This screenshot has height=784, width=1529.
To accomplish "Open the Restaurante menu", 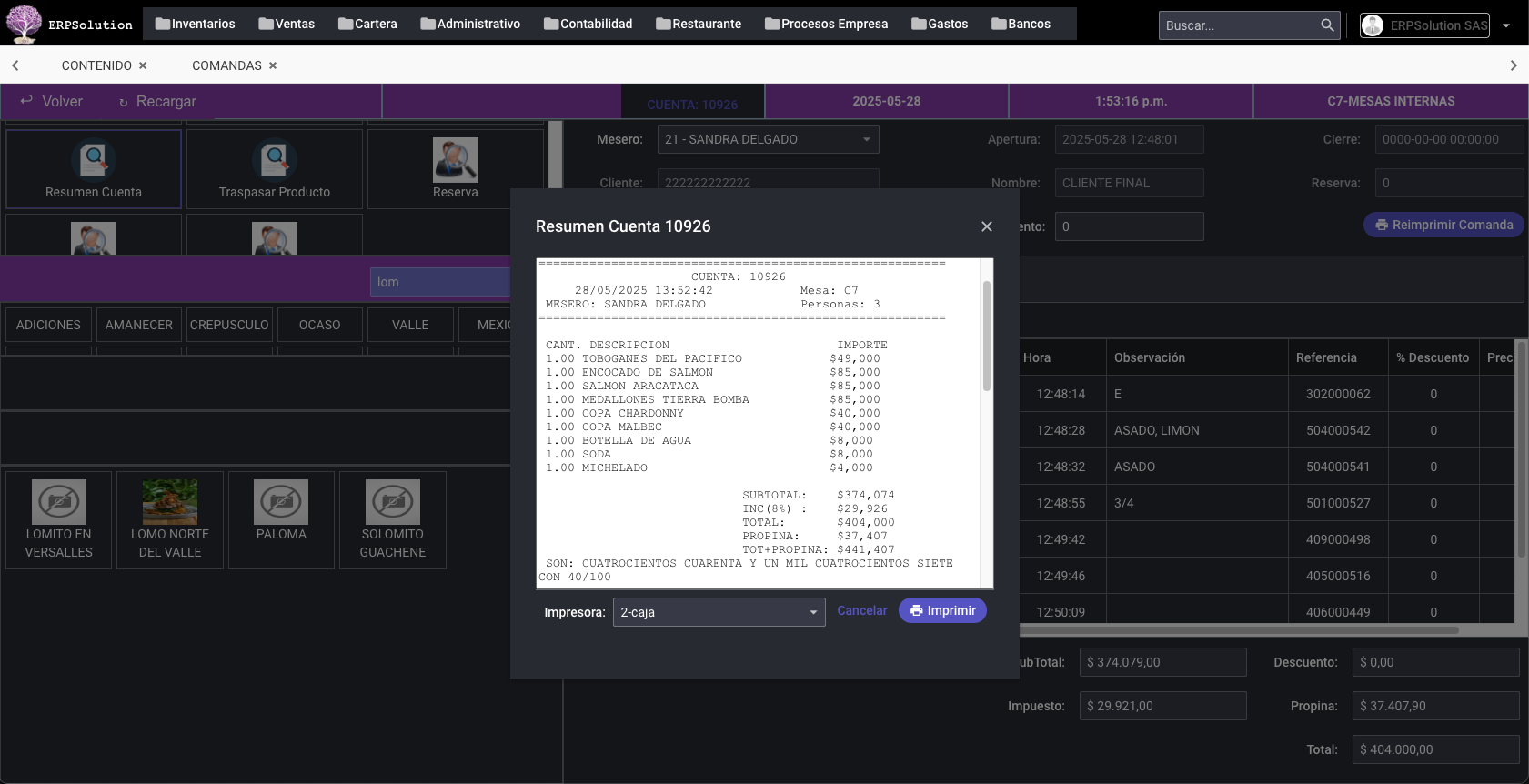I will (699, 24).
